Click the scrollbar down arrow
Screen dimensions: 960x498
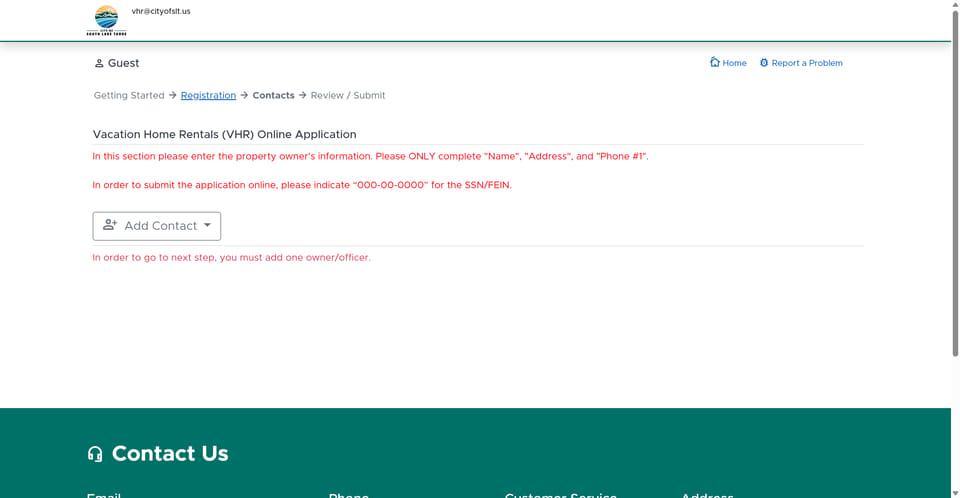pyautogui.click(x=955, y=493)
